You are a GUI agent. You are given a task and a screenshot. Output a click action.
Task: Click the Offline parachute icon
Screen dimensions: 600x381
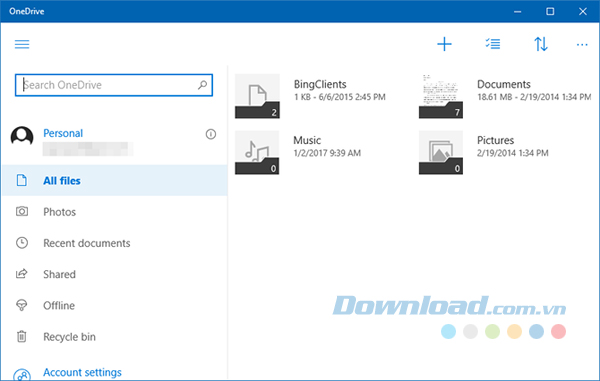[x=22, y=305]
